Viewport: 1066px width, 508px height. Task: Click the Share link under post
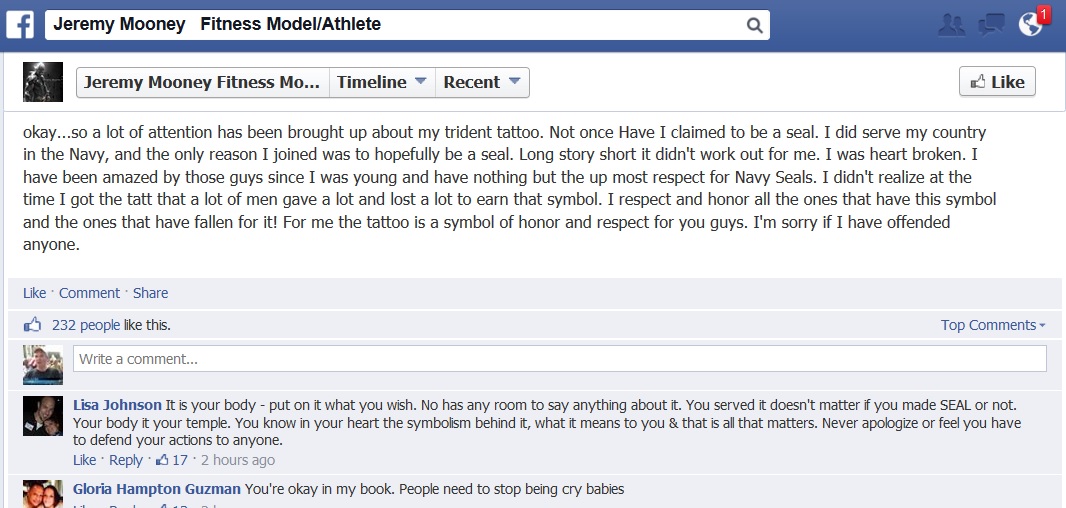click(150, 293)
